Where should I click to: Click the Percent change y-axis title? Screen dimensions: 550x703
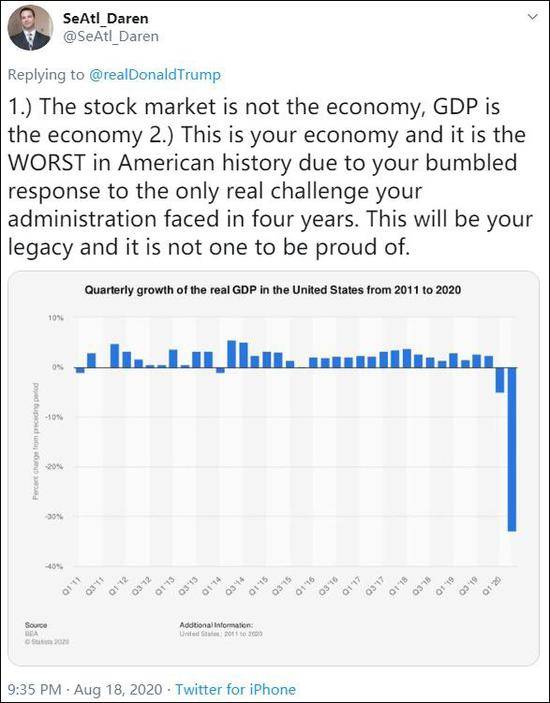click(x=35, y=441)
